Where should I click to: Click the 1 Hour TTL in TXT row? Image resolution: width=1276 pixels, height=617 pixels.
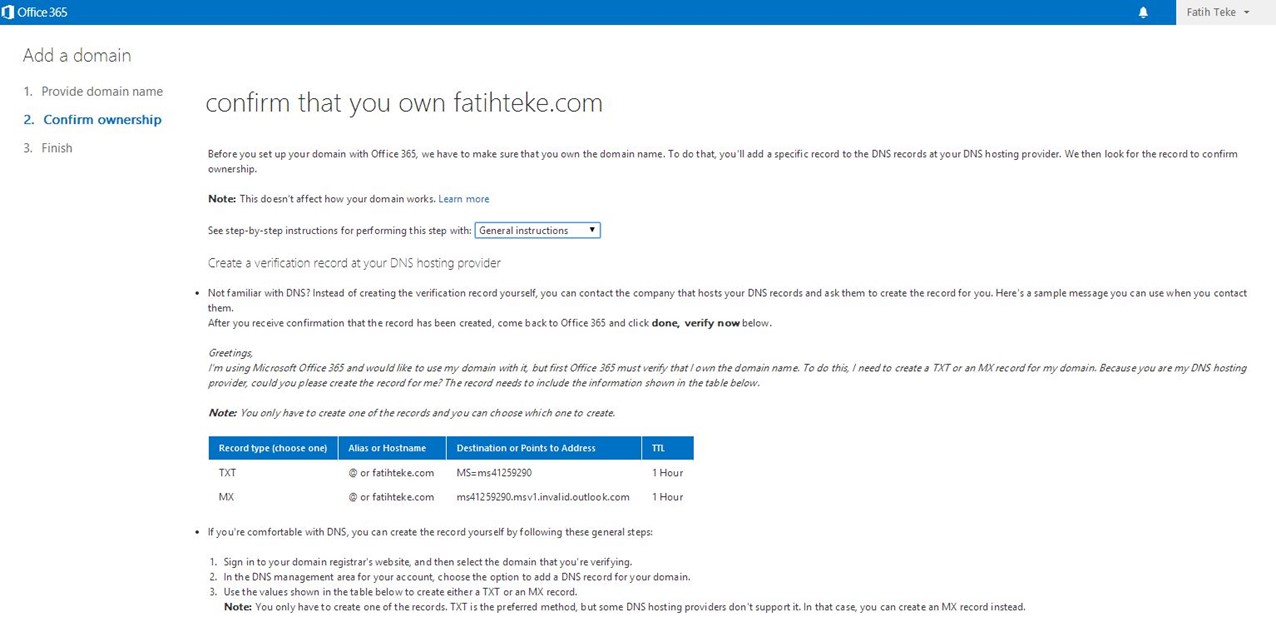tap(668, 472)
